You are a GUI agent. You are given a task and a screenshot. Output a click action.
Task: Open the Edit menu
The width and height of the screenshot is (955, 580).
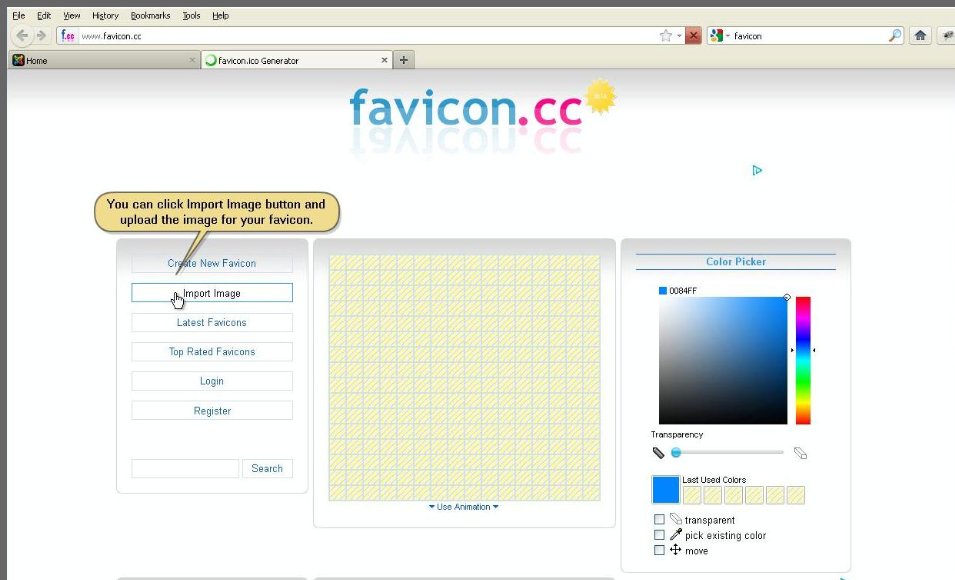pyautogui.click(x=44, y=16)
